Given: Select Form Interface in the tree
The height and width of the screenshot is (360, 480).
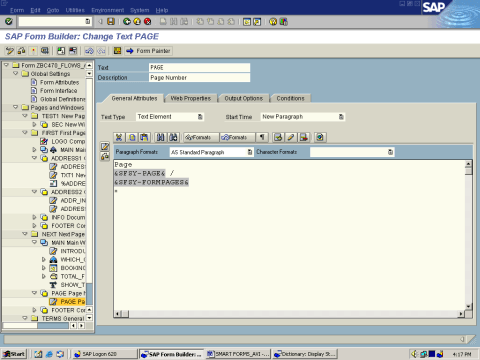Looking at the screenshot, I should (58, 91).
